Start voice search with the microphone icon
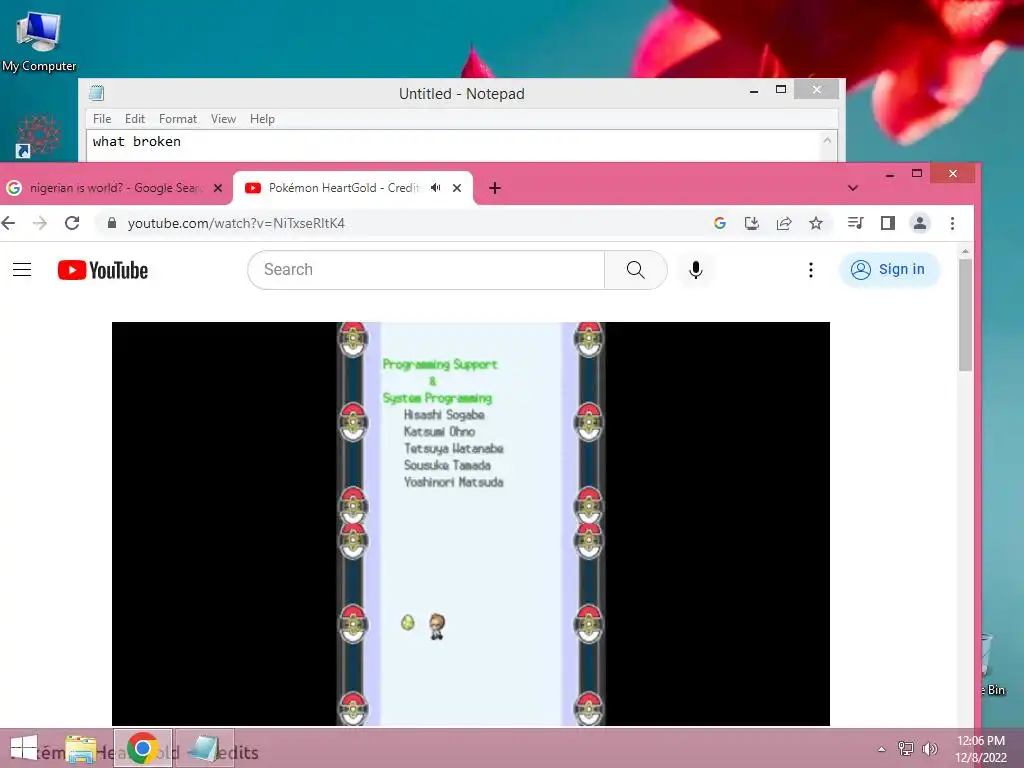This screenshot has height=768, width=1024. (x=696, y=270)
